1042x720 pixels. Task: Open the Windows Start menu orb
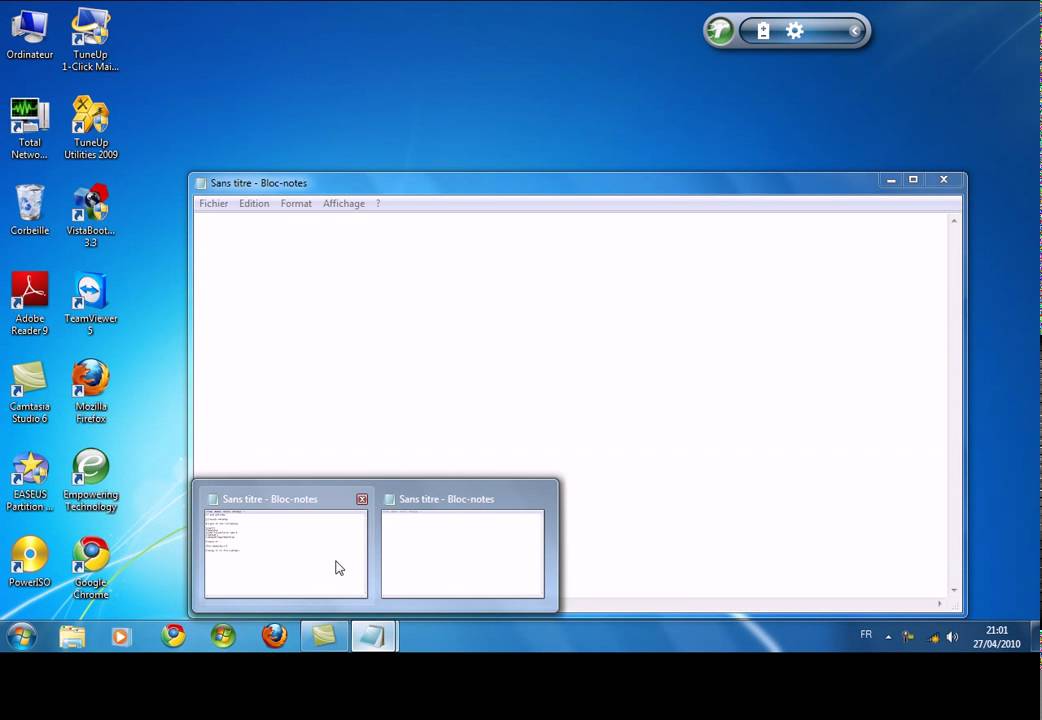[x=22, y=636]
